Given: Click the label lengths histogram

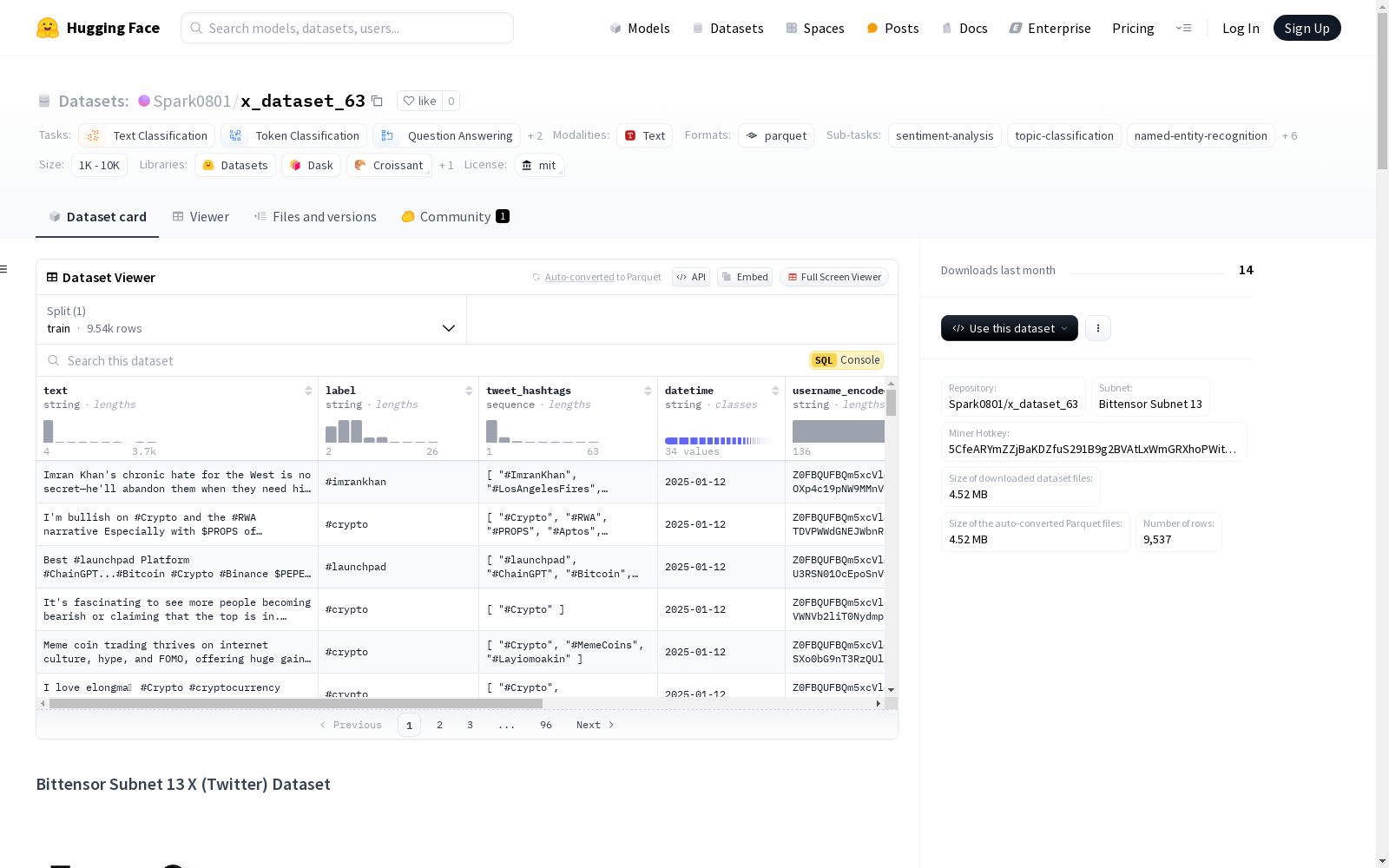Looking at the screenshot, I should click(382, 431).
